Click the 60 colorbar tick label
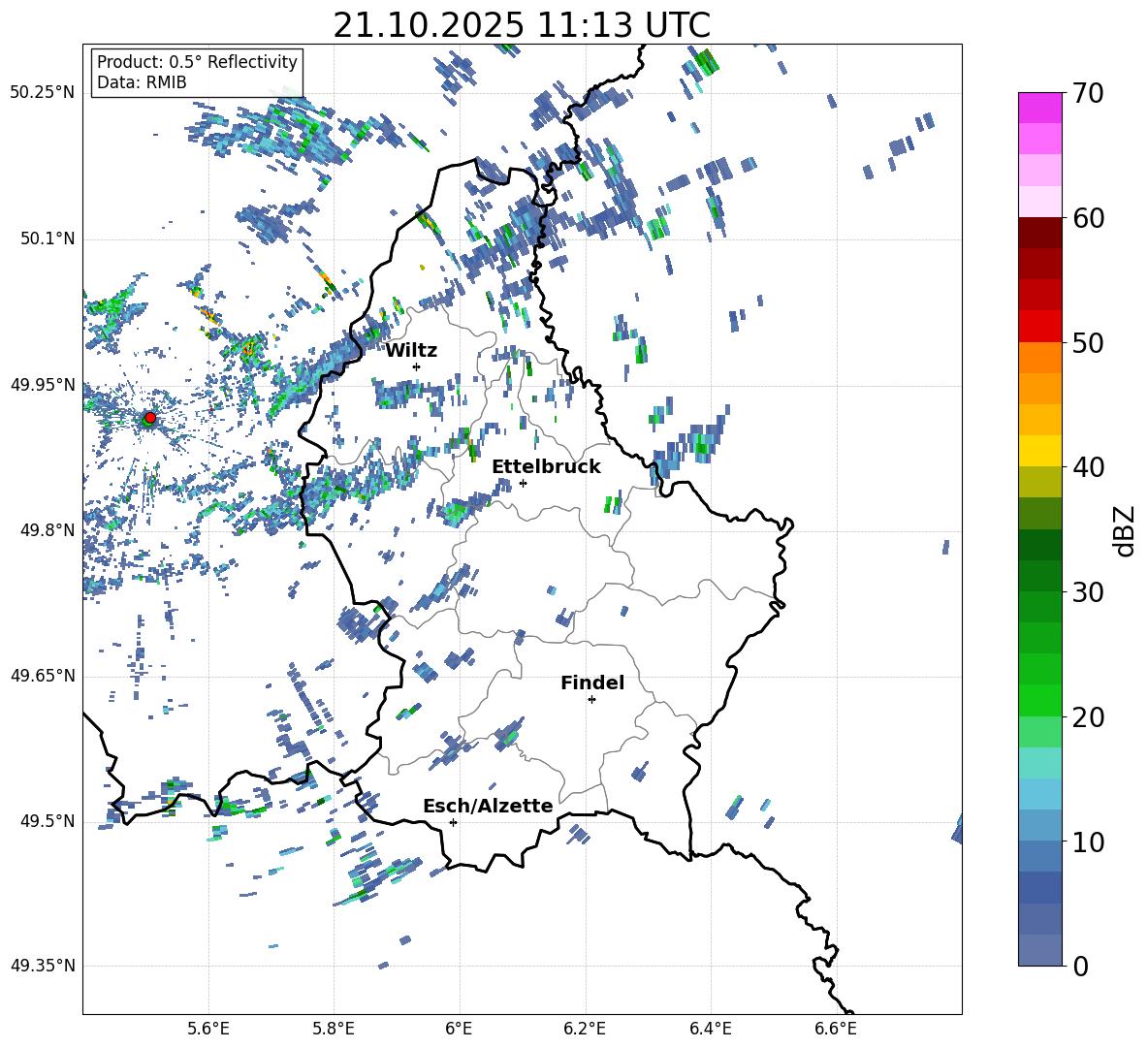The height and width of the screenshot is (1048, 1148). tap(1088, 218)
